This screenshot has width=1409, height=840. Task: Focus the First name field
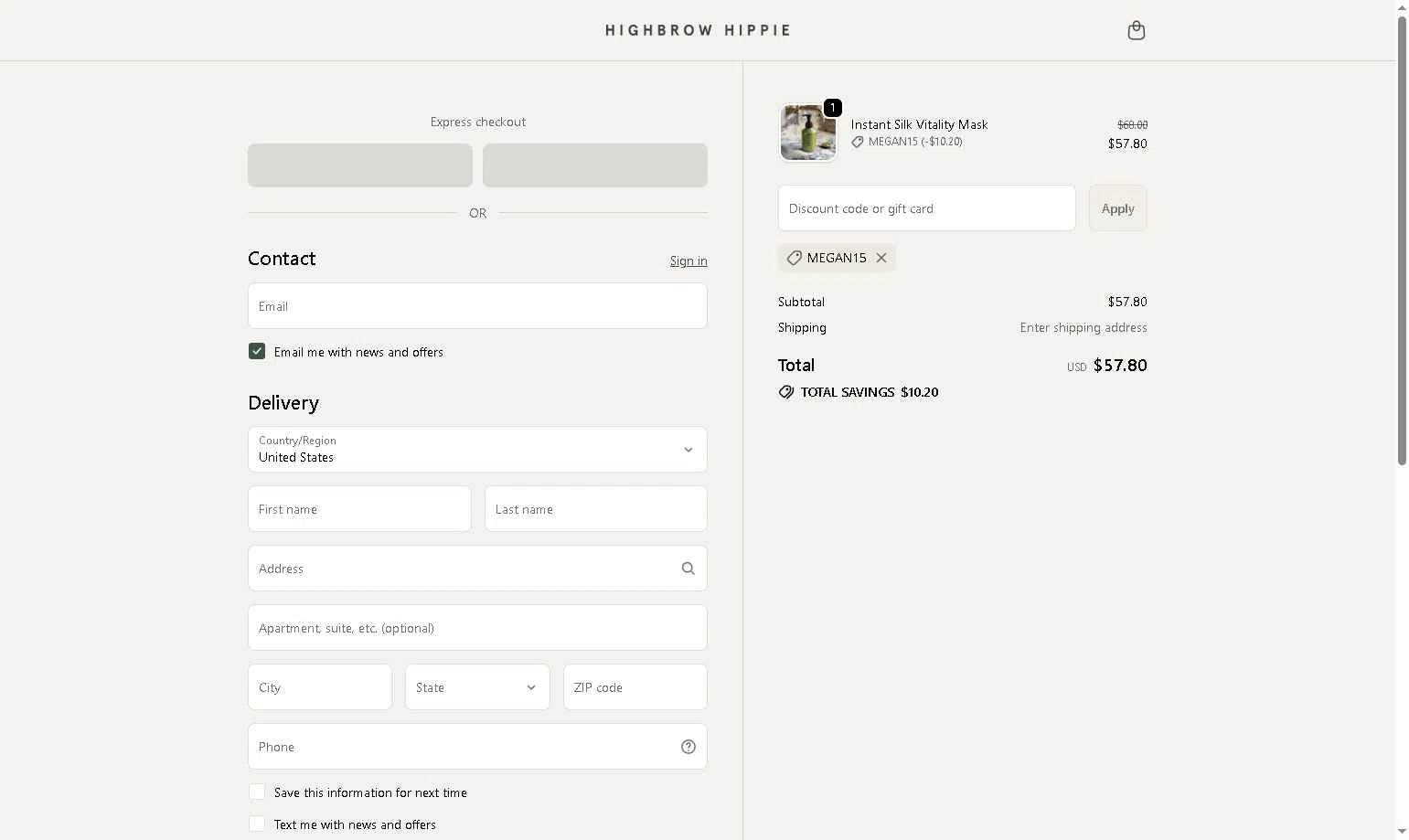[359, 509]
